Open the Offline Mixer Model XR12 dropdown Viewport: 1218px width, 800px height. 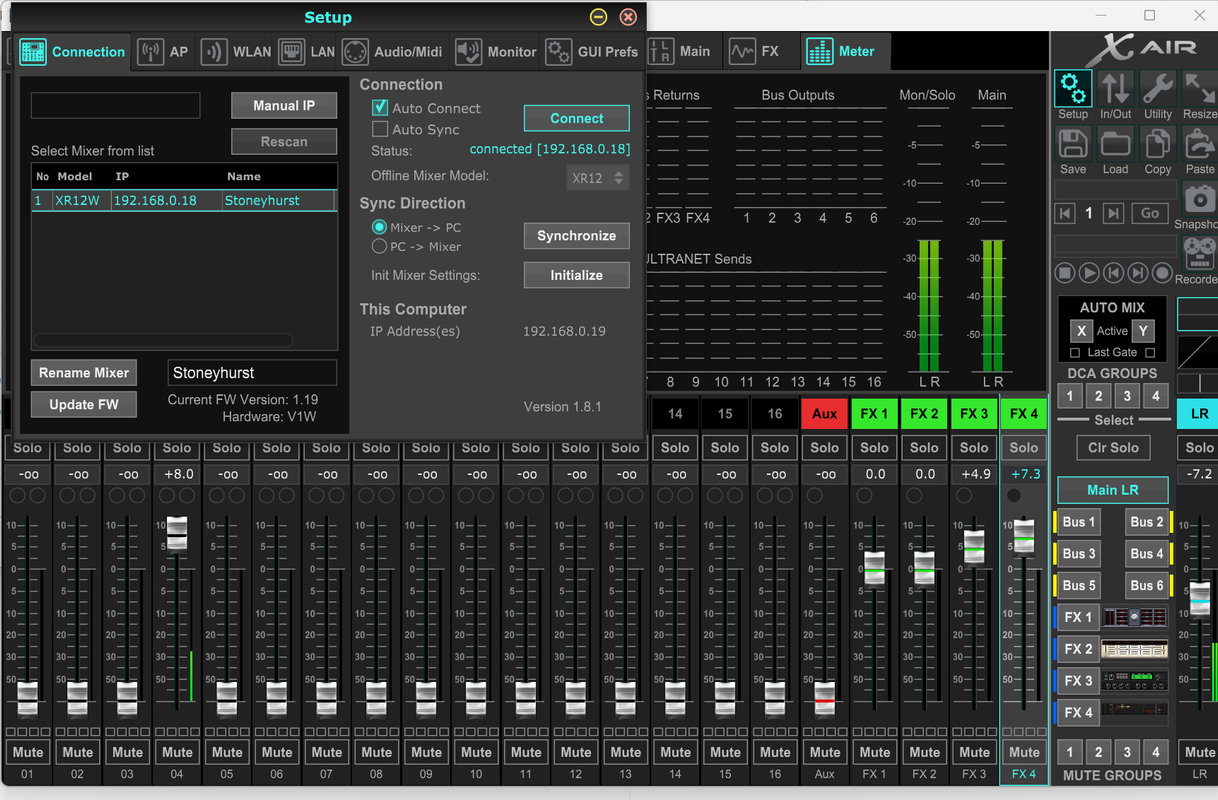[598, 178]
